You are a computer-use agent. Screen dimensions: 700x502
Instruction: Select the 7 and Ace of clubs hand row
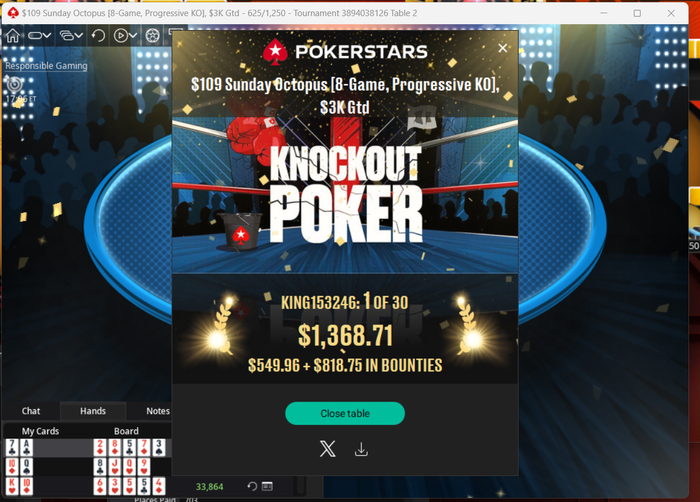pos(88,448)
